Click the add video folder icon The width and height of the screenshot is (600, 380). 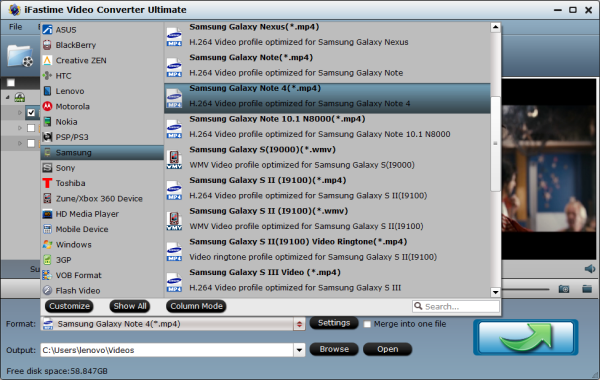20,56
